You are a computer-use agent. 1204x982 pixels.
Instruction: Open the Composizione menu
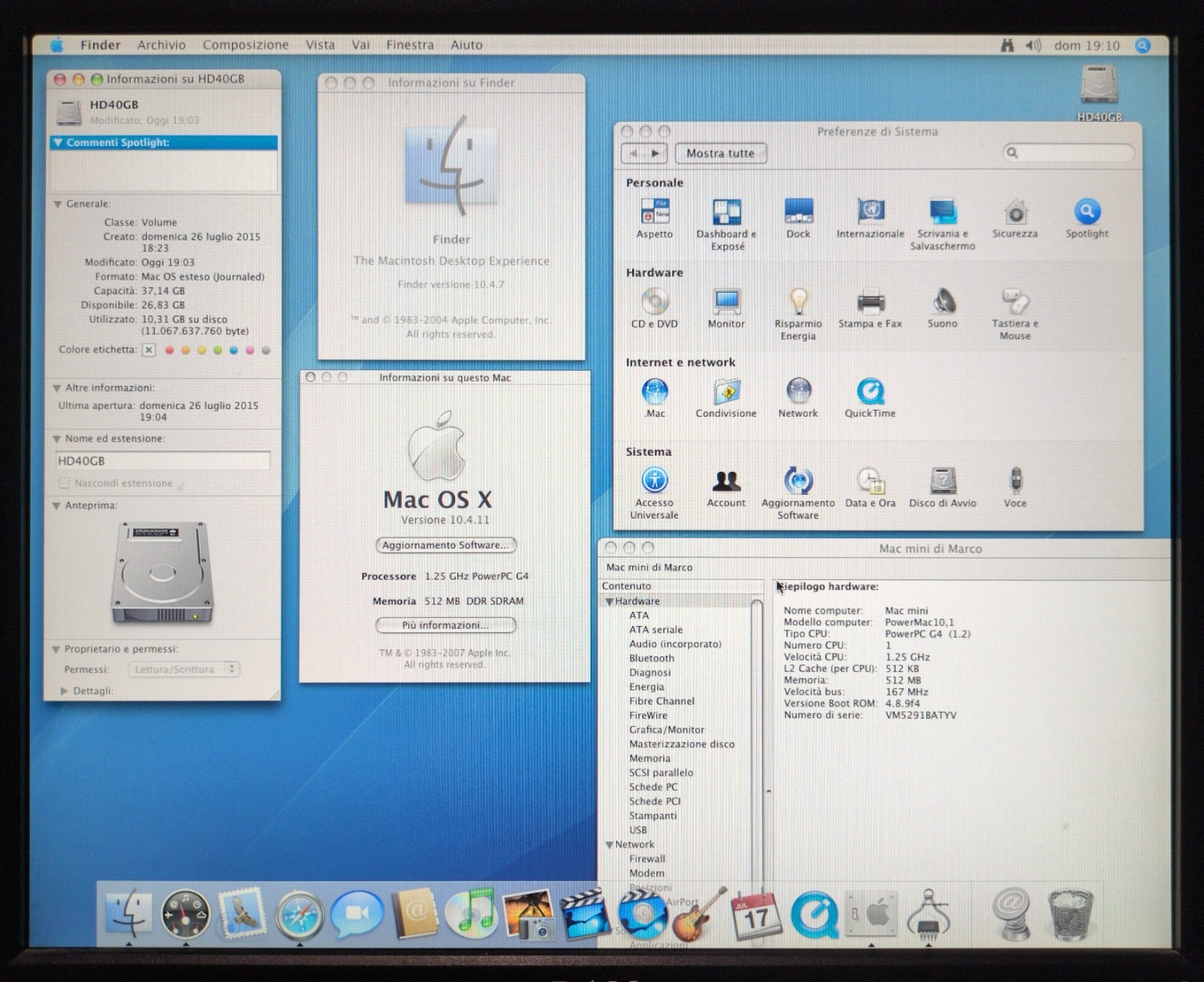point(245,45)
